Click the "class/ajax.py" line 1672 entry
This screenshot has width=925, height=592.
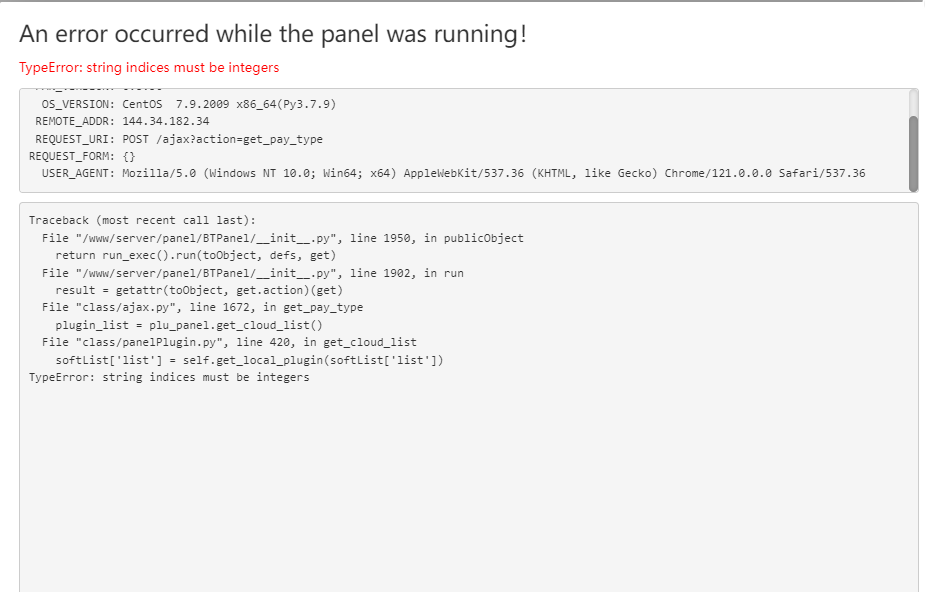[x=202, y=308]
